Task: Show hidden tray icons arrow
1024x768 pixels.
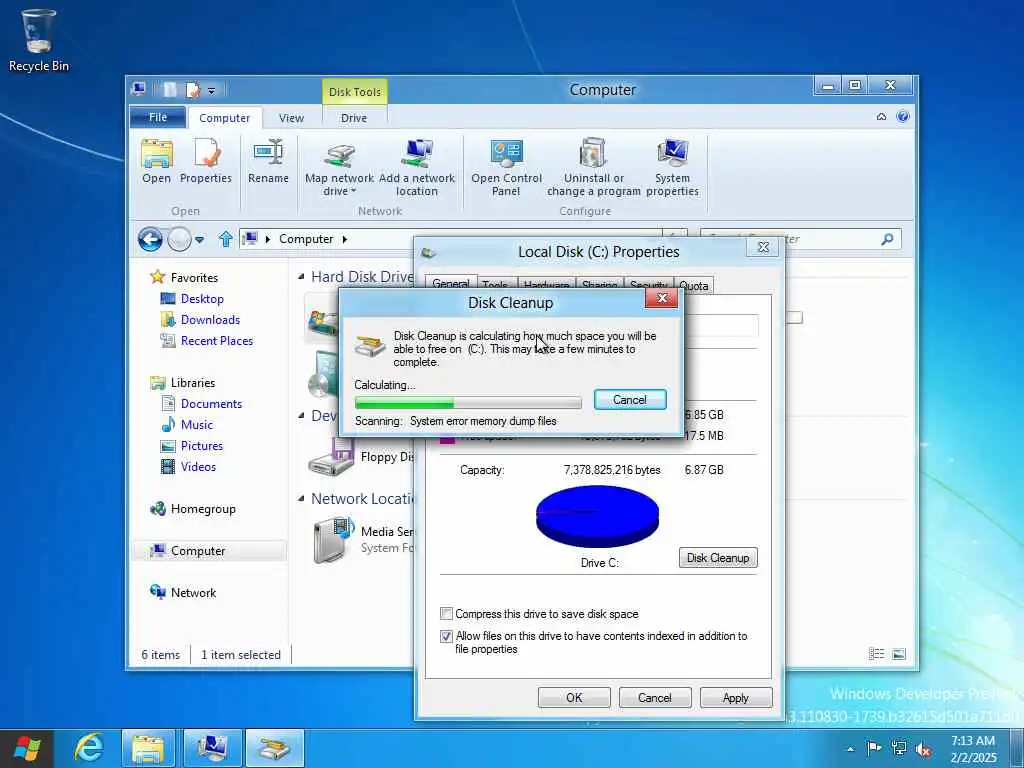Action: click(850, 749)
